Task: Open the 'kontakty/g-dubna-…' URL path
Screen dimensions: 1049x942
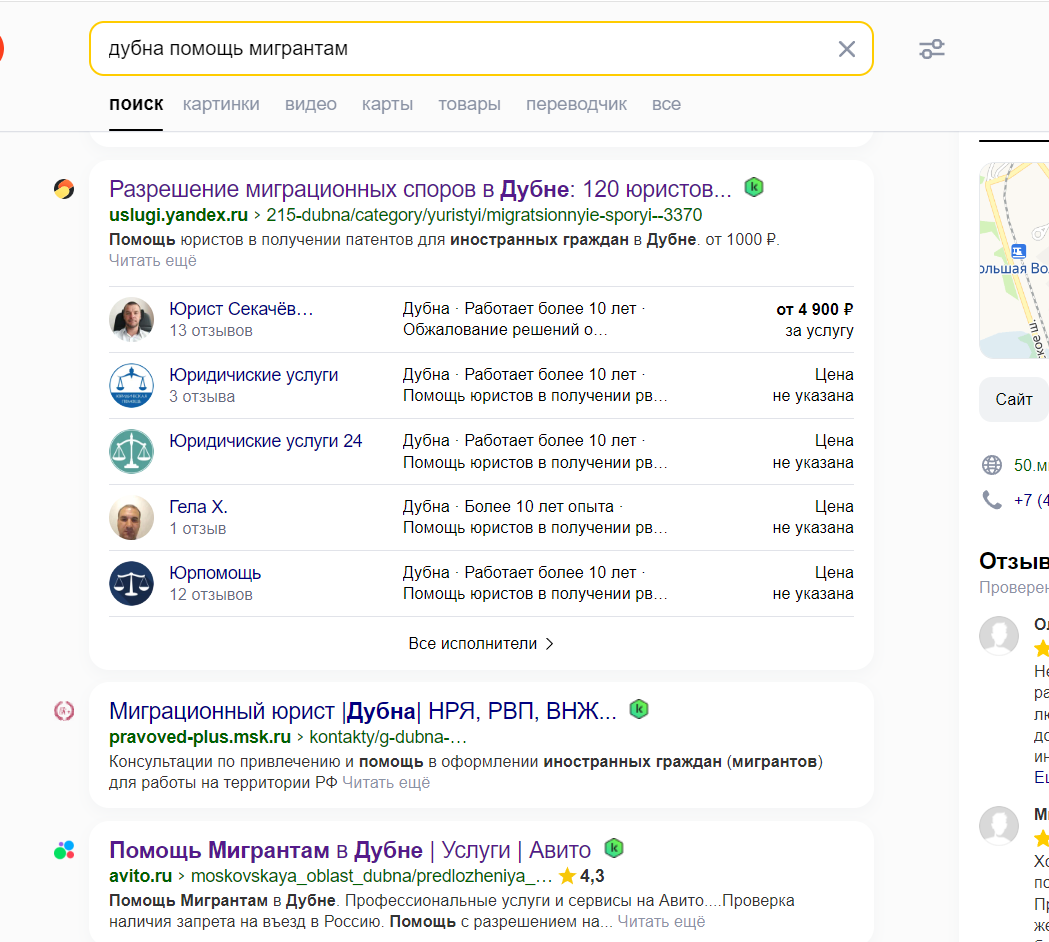Action: pyautogui.click(x=388, y=737)
